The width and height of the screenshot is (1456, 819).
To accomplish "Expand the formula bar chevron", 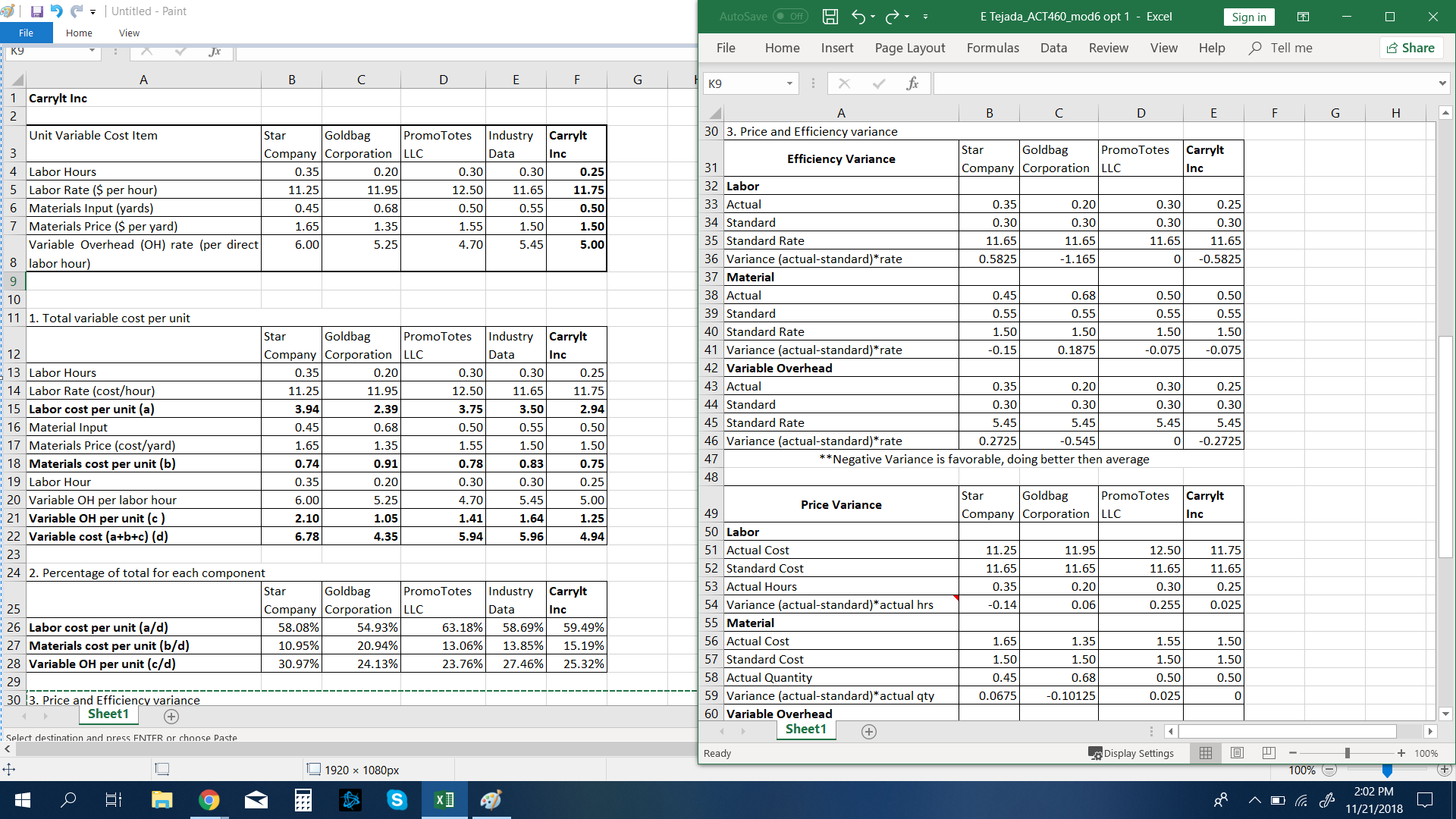I will [1442, 83].
